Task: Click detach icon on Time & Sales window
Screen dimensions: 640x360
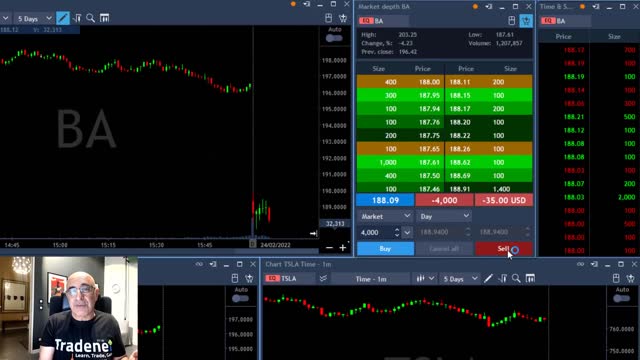Action: tap(596, 7)
